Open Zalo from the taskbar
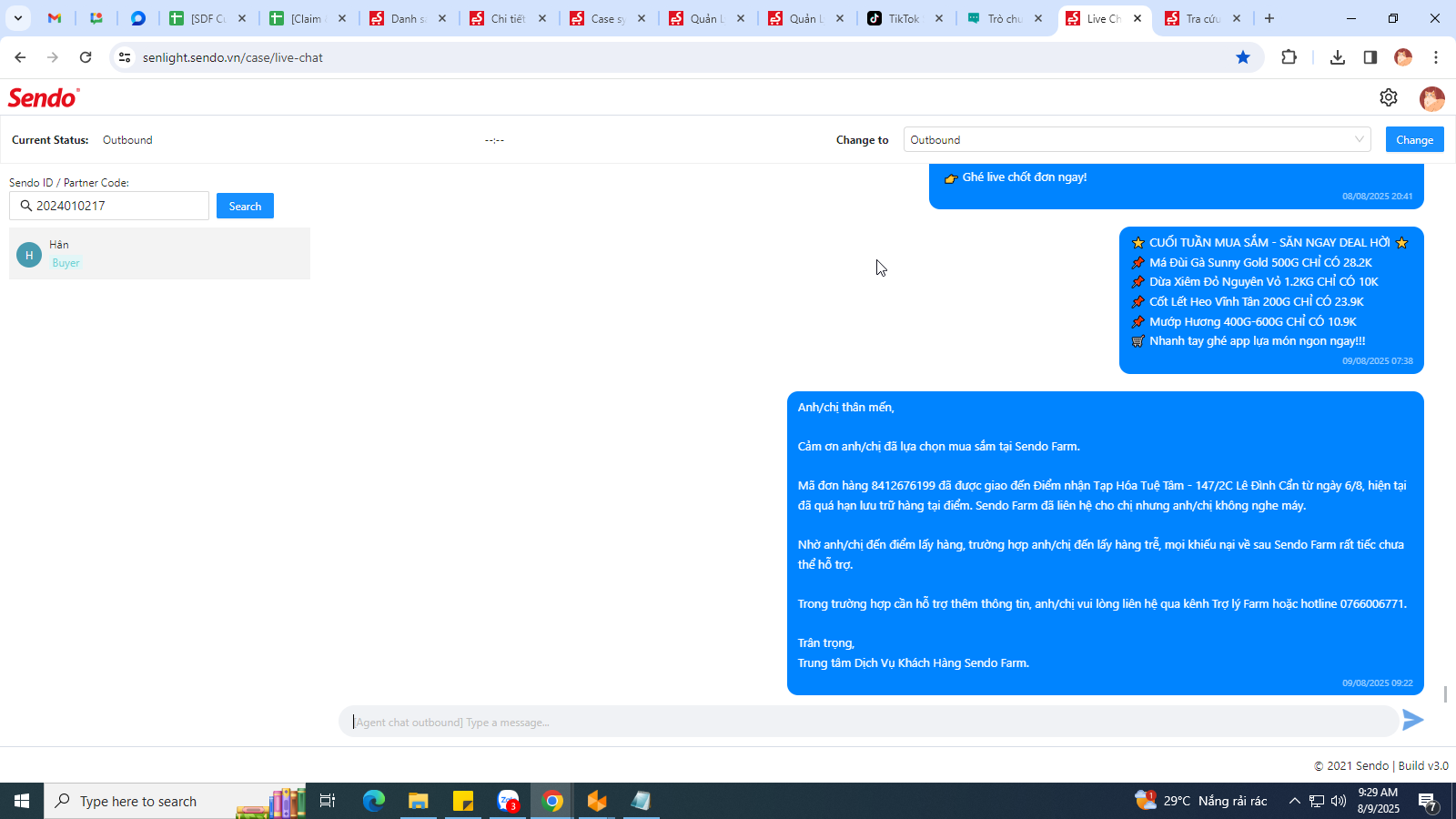This screenshot has height=819, width=1456. [508, 801]
